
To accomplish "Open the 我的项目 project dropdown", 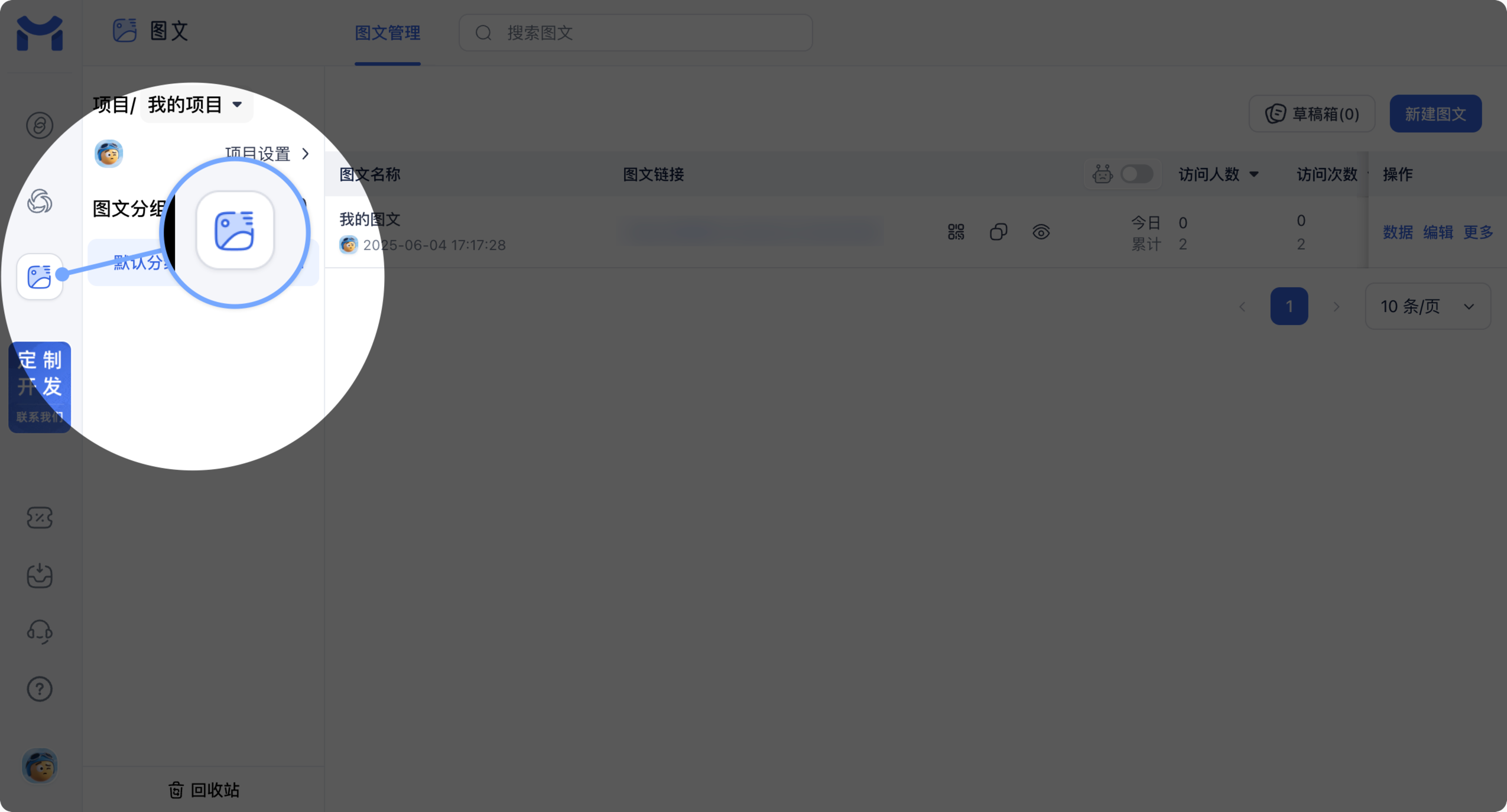I will click(196, 105).
